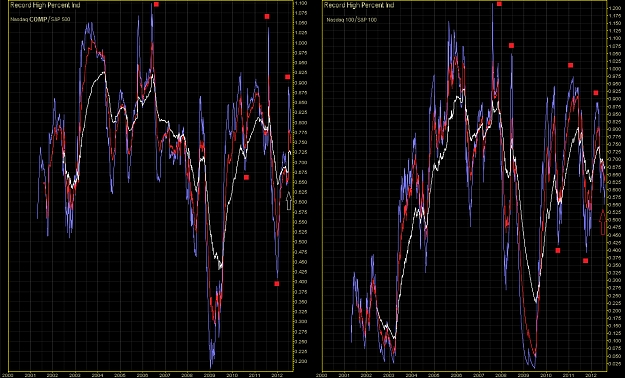The image size is (625, 378).
Task: Select the red square marker near 0.400 on the COMP chart
Action: [x=277, y=284]
